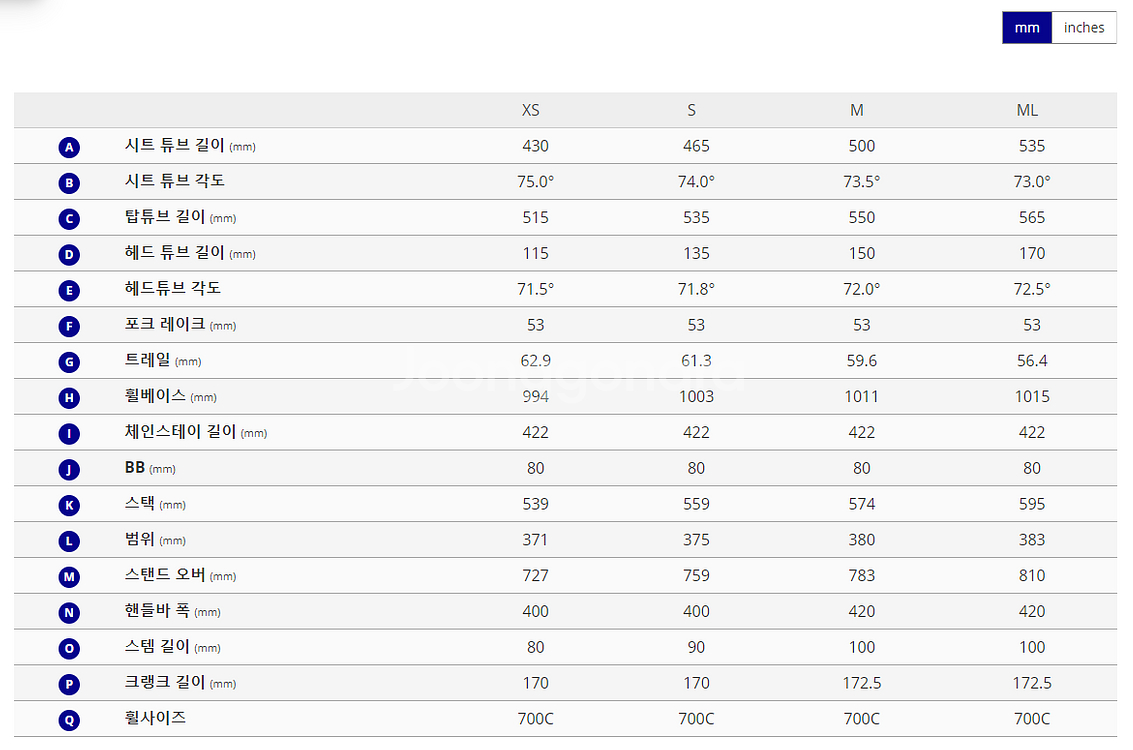Select the 172.5 crank length under M

coord(861,683)
